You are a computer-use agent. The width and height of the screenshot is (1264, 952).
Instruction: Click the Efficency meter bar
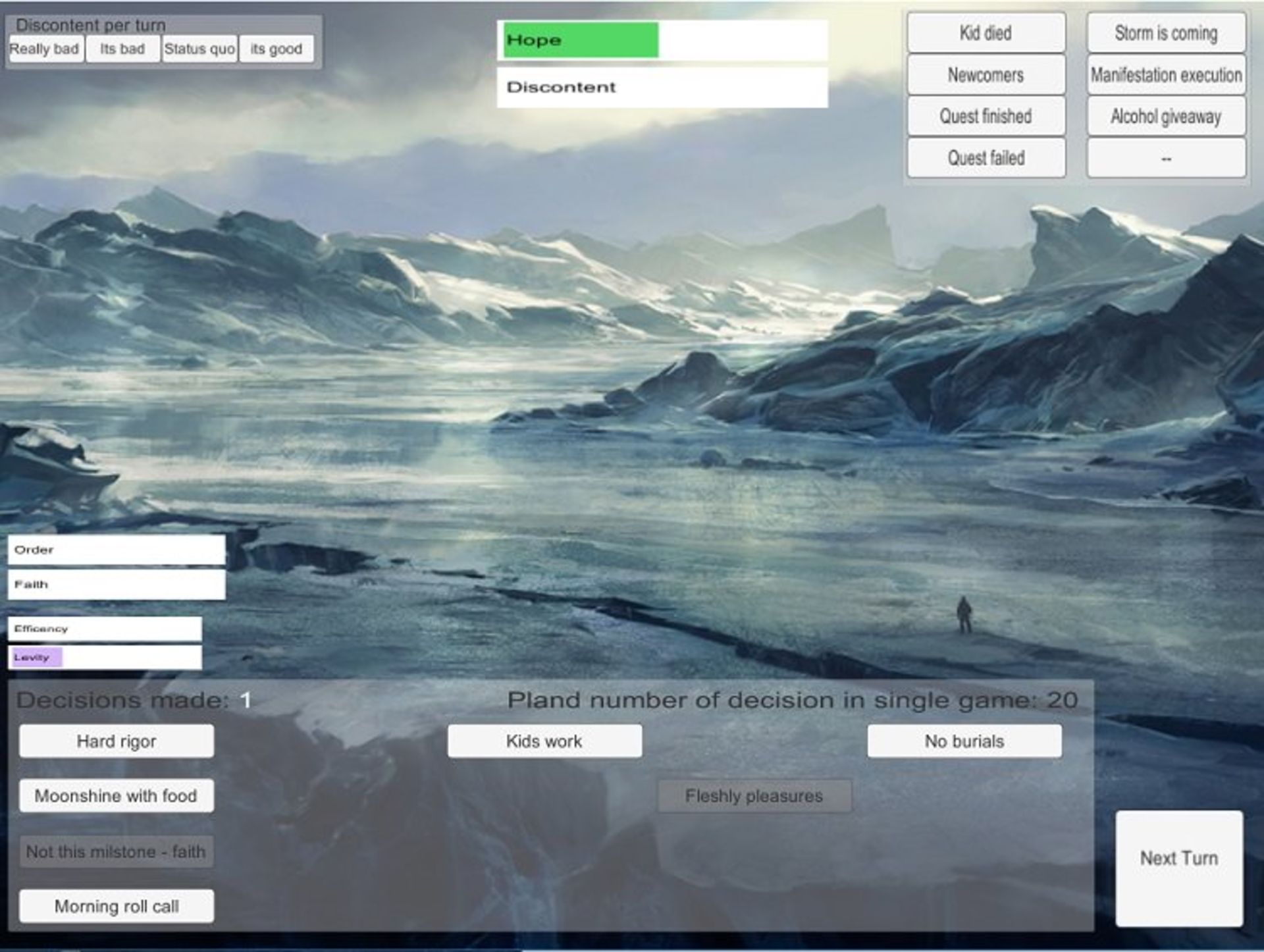point(105,629)
